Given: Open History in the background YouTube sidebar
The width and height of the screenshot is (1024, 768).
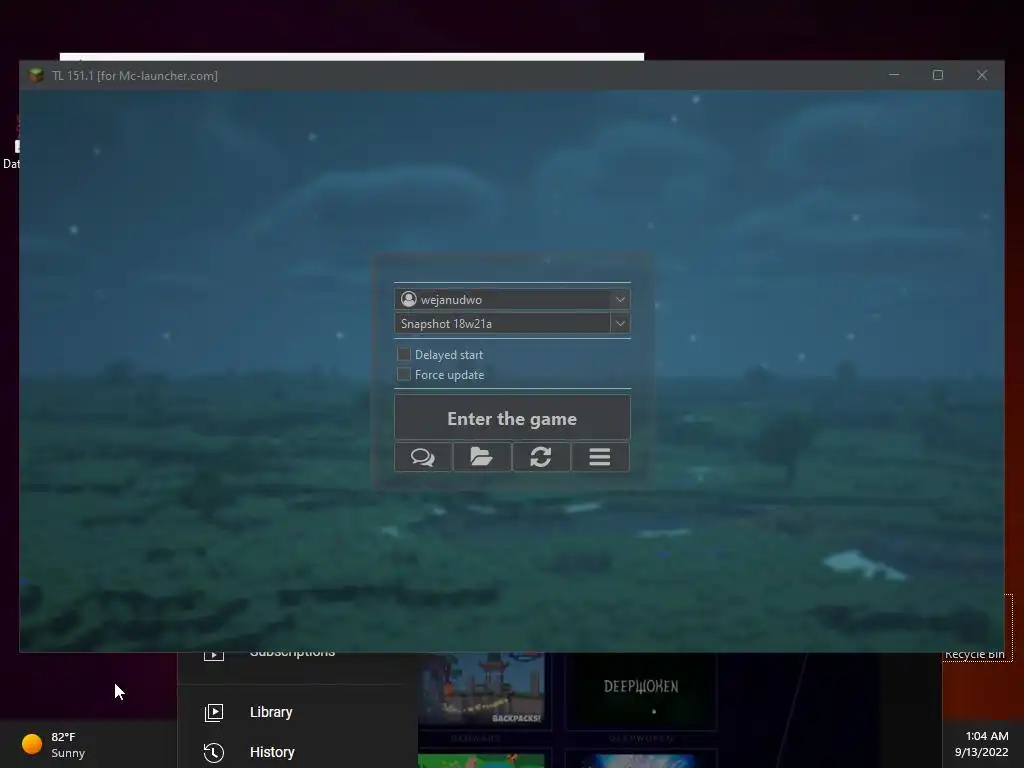Looking at the screenshot, I should 272,752.
